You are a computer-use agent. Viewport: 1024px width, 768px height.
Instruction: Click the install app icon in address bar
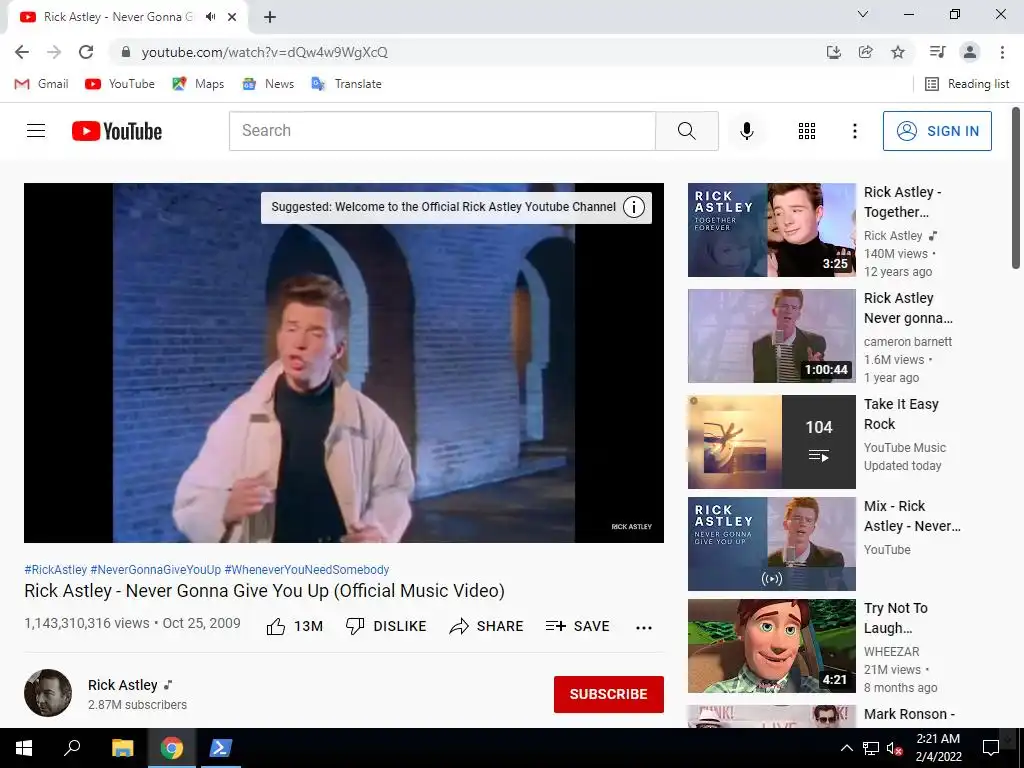833,52
